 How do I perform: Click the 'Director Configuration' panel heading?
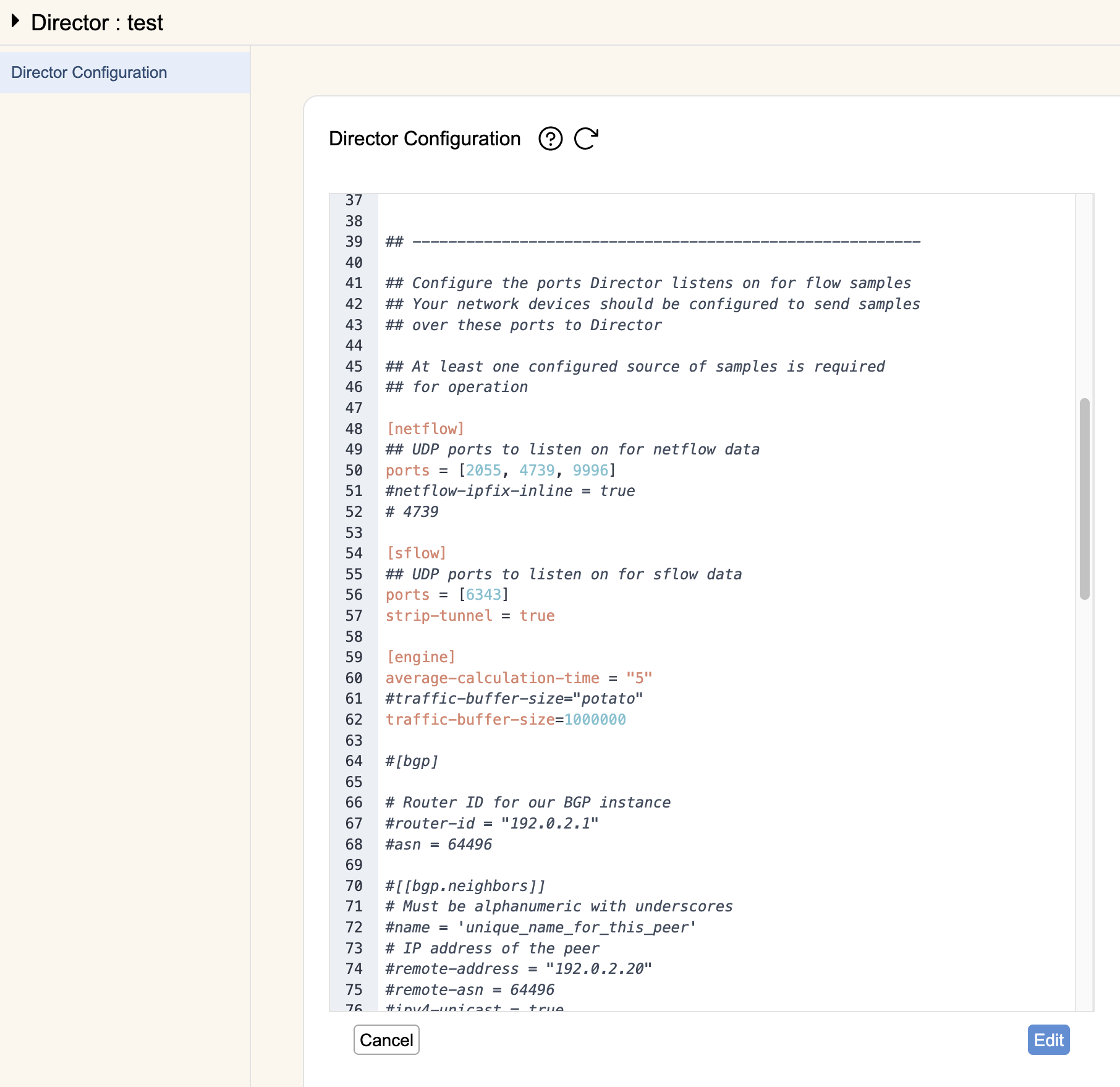coord(425,139)
